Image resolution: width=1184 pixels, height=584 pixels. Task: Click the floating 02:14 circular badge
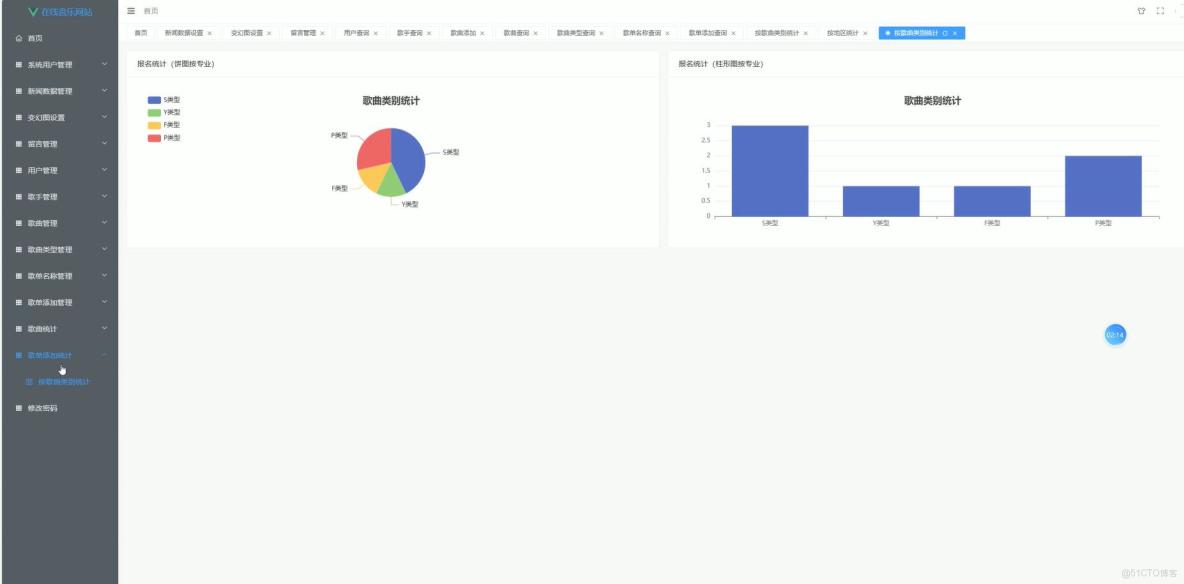[x=1116, y=335]
